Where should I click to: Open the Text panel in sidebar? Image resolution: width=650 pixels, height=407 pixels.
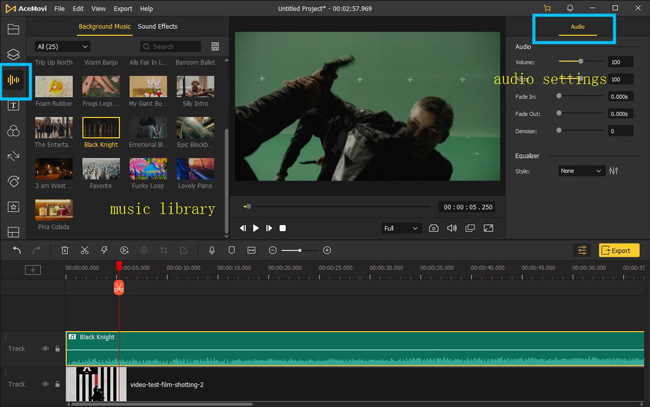tap(13, 106)
